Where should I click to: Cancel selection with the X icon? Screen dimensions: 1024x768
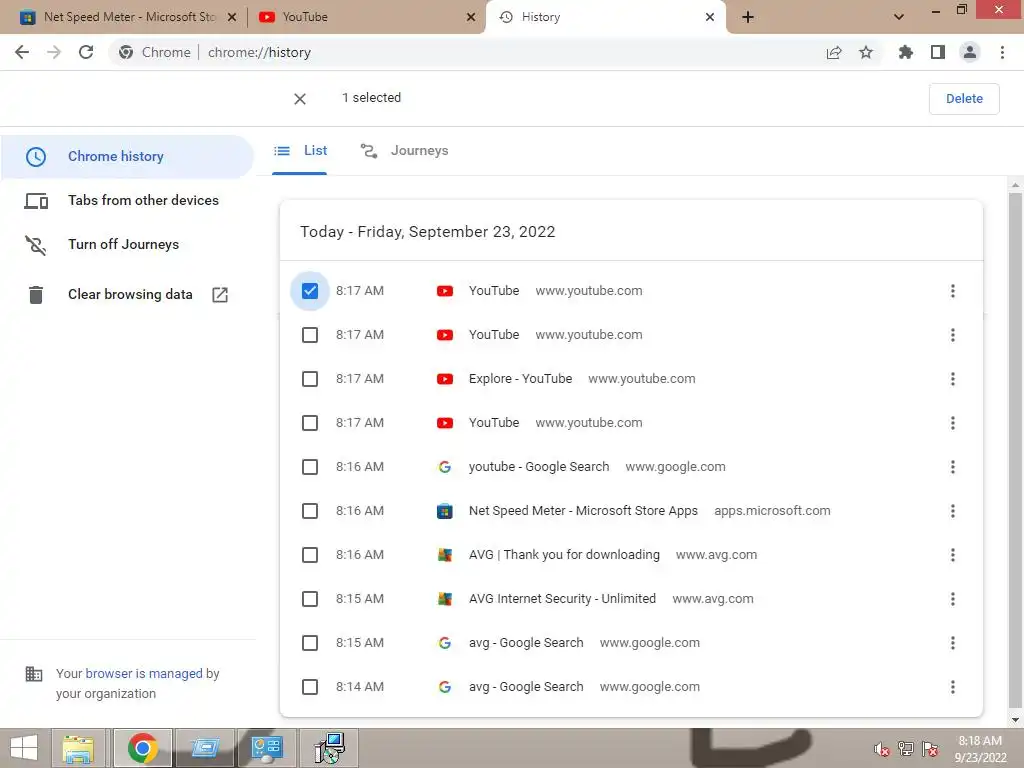pos(300,99)
